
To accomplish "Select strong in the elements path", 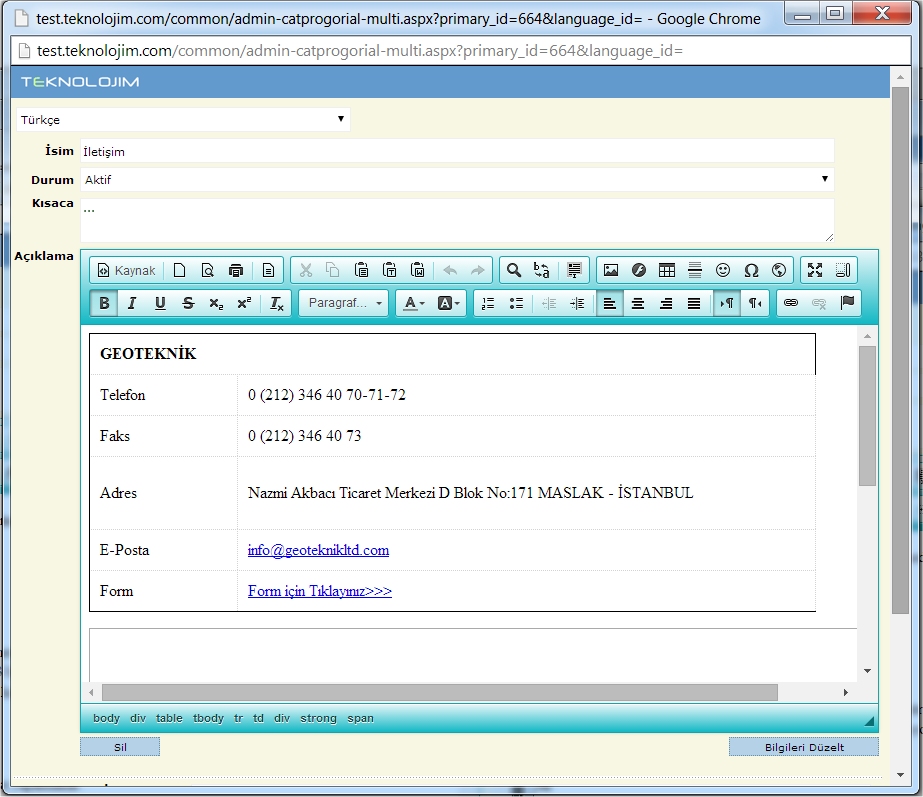I will click(318, 718).
